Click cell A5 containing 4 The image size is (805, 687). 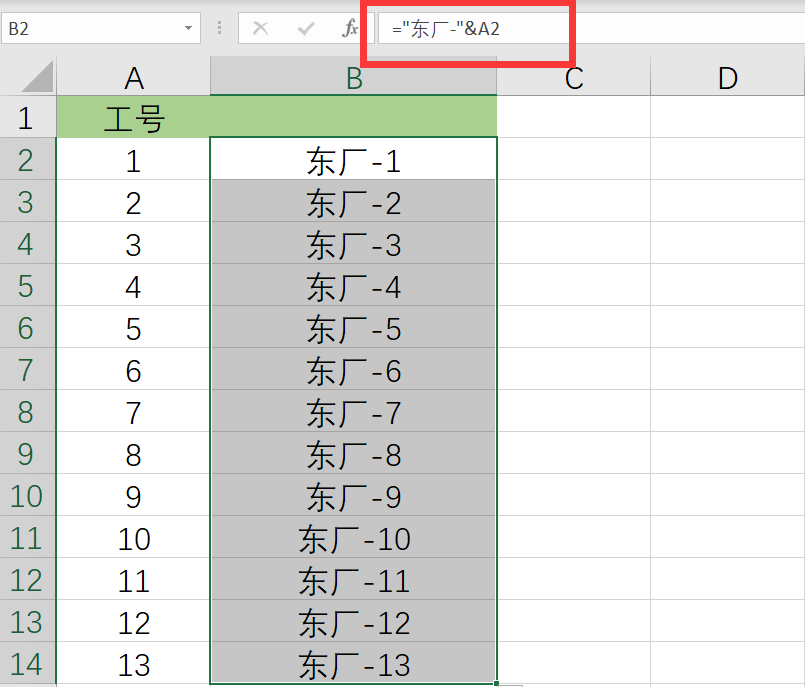133,285
